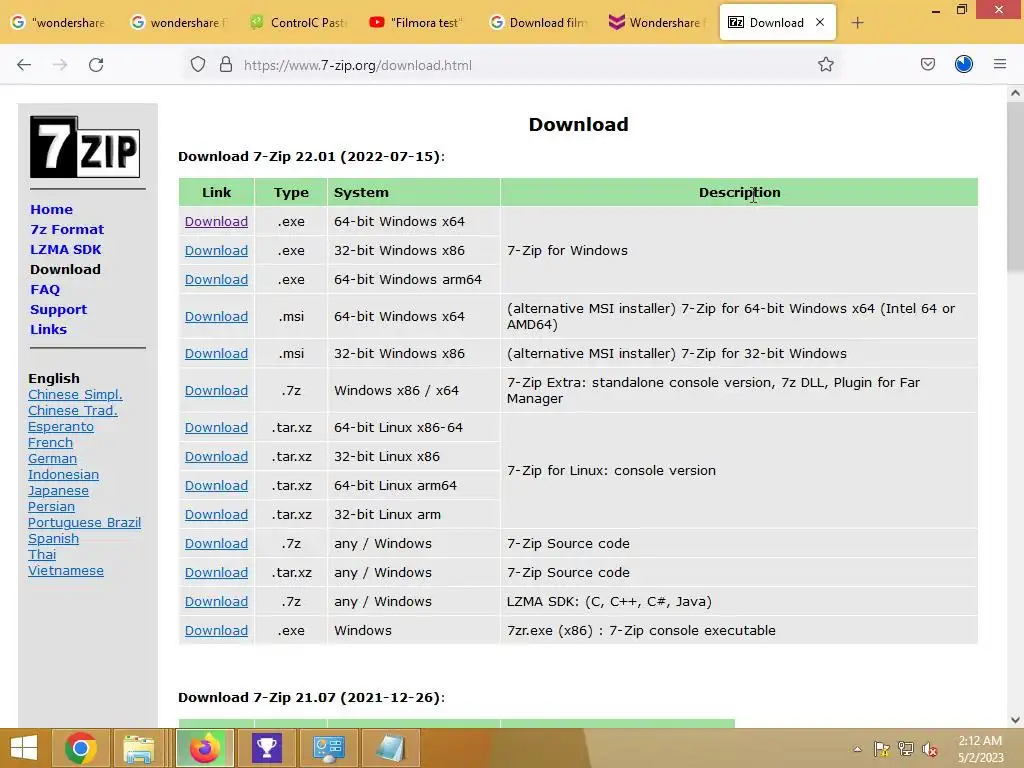
Task: Click the padlock site security icon
Action: 226,65
